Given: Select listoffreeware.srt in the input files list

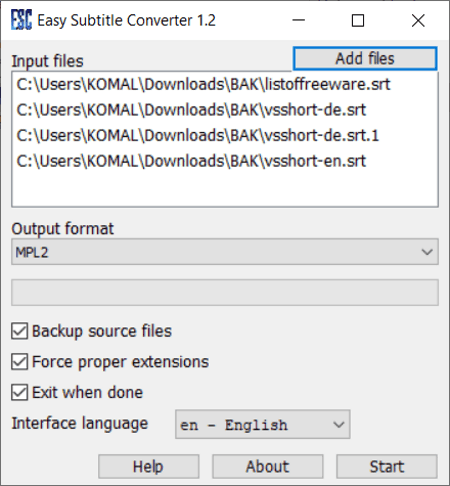Looking at the screenshot, I should pyautogui.click(x=203, y=84).
